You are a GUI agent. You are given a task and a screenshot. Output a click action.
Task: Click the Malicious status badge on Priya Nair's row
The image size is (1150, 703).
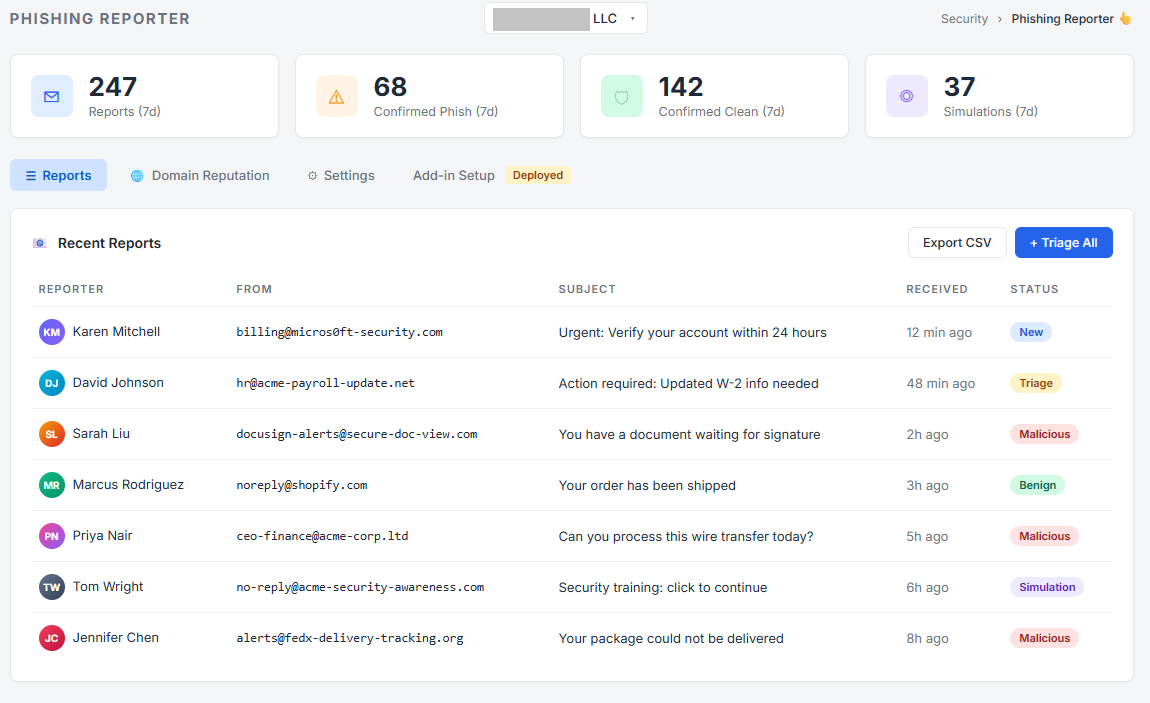1044,536
